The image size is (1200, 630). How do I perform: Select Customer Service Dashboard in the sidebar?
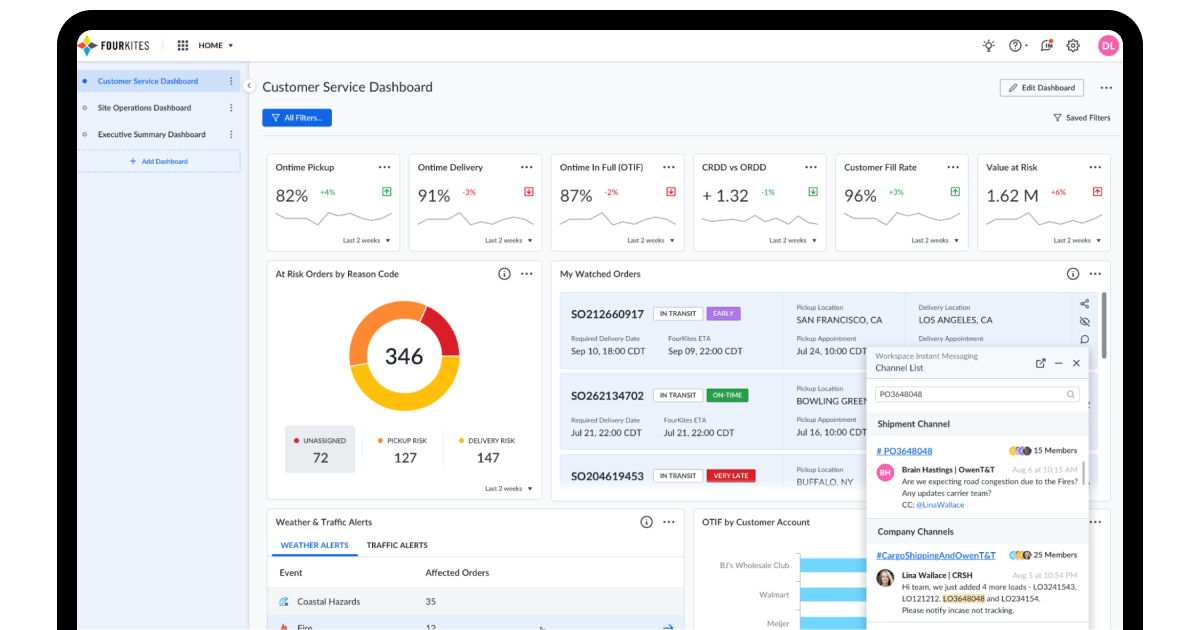[148, 81]
